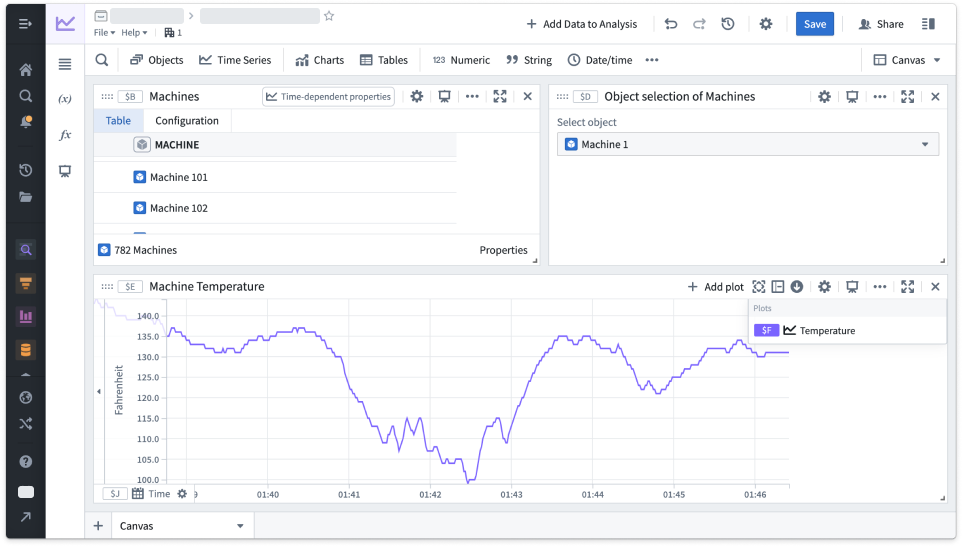Open the notifications bell icon

[x=25, y=121]
